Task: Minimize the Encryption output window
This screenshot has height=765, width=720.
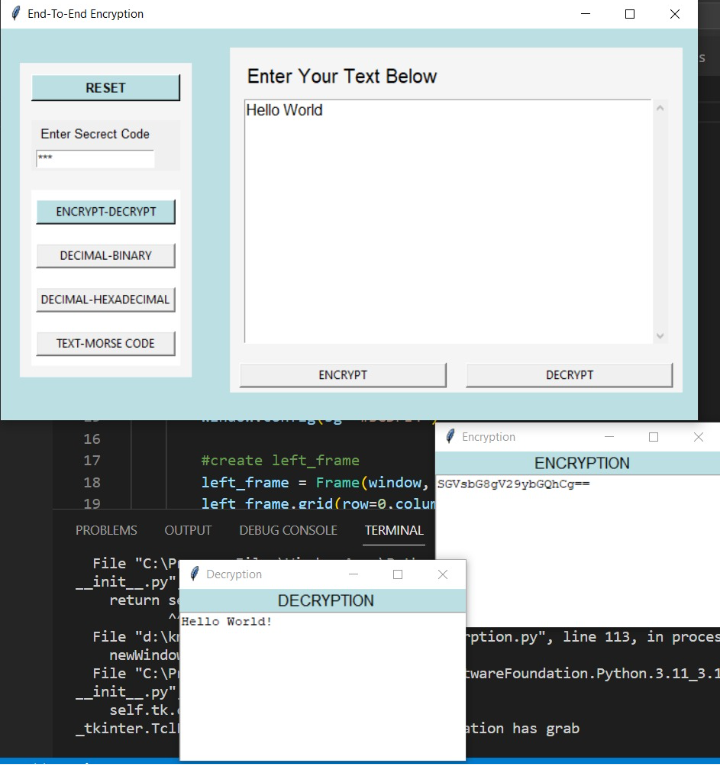Action: click(609, 437)
